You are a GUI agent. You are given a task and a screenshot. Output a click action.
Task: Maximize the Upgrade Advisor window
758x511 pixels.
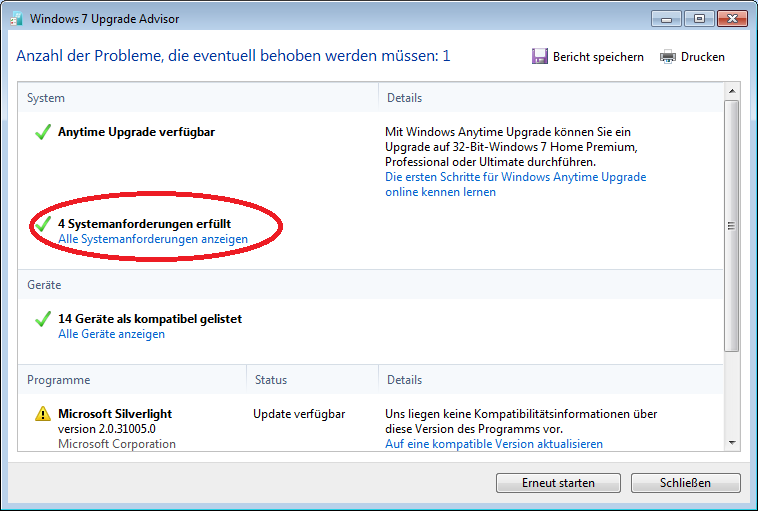[699, 19]
